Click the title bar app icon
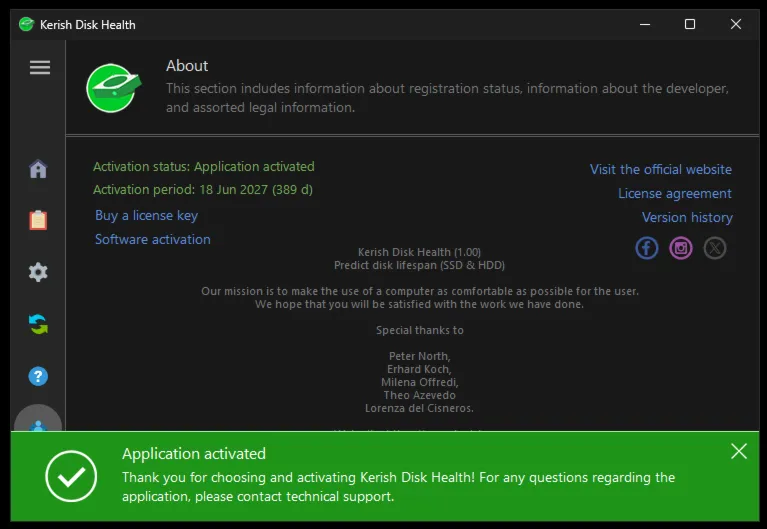767x529 pixels. tap(26, 24)
